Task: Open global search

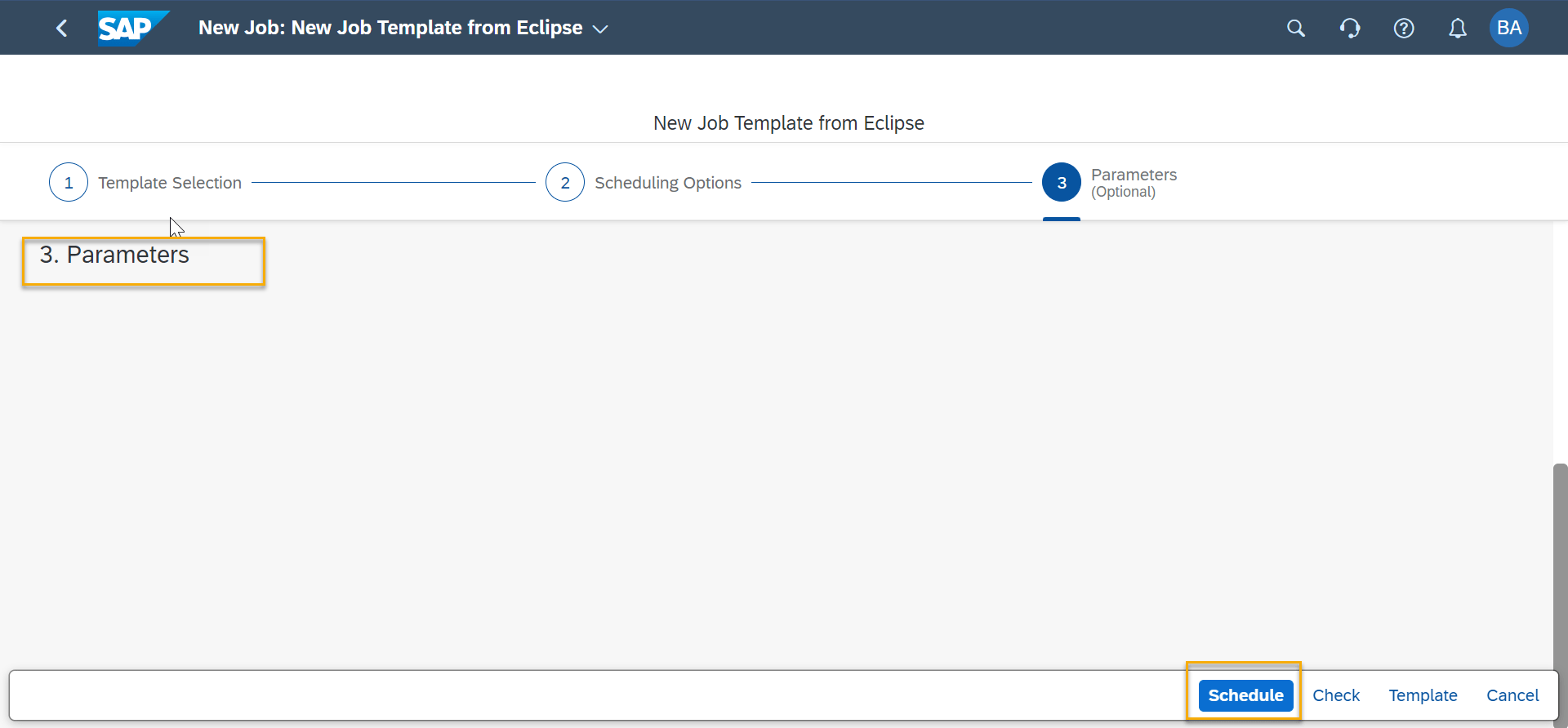Action: coord(1296,27)
